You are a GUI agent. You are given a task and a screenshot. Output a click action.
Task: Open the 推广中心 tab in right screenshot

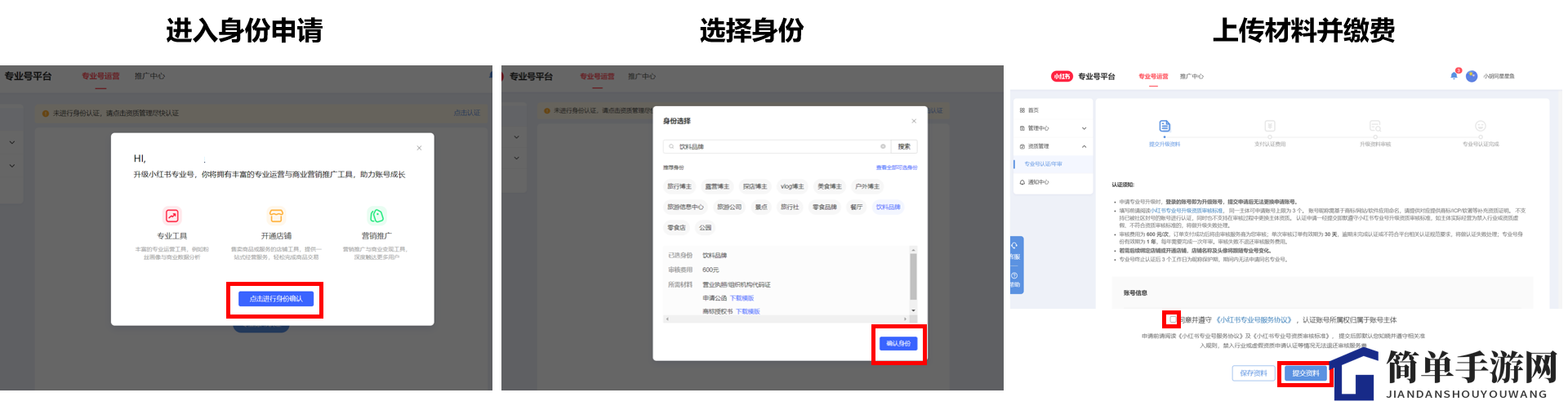coord(1192,76)
